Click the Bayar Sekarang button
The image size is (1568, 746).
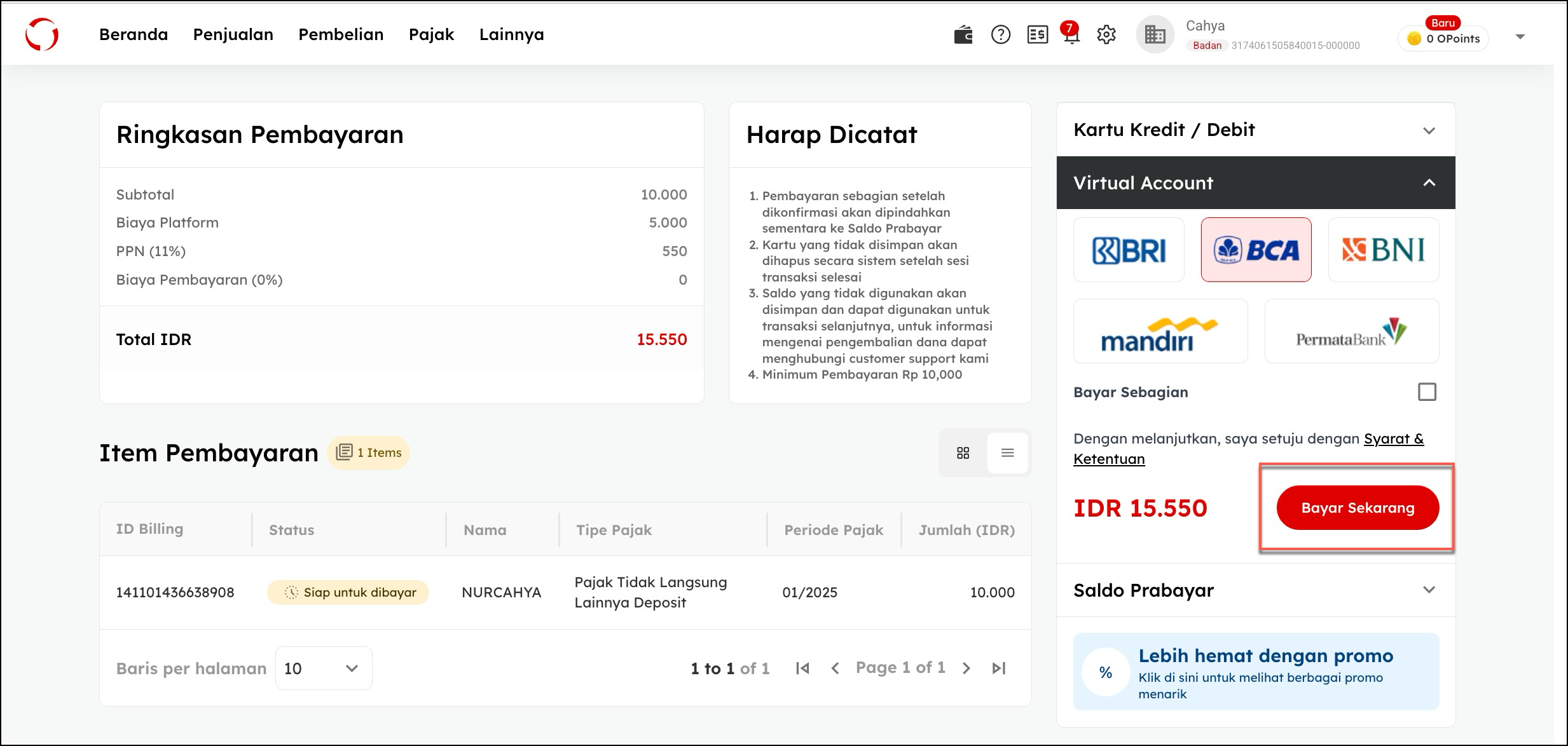pyautogui.click(x=1358, y=508)
